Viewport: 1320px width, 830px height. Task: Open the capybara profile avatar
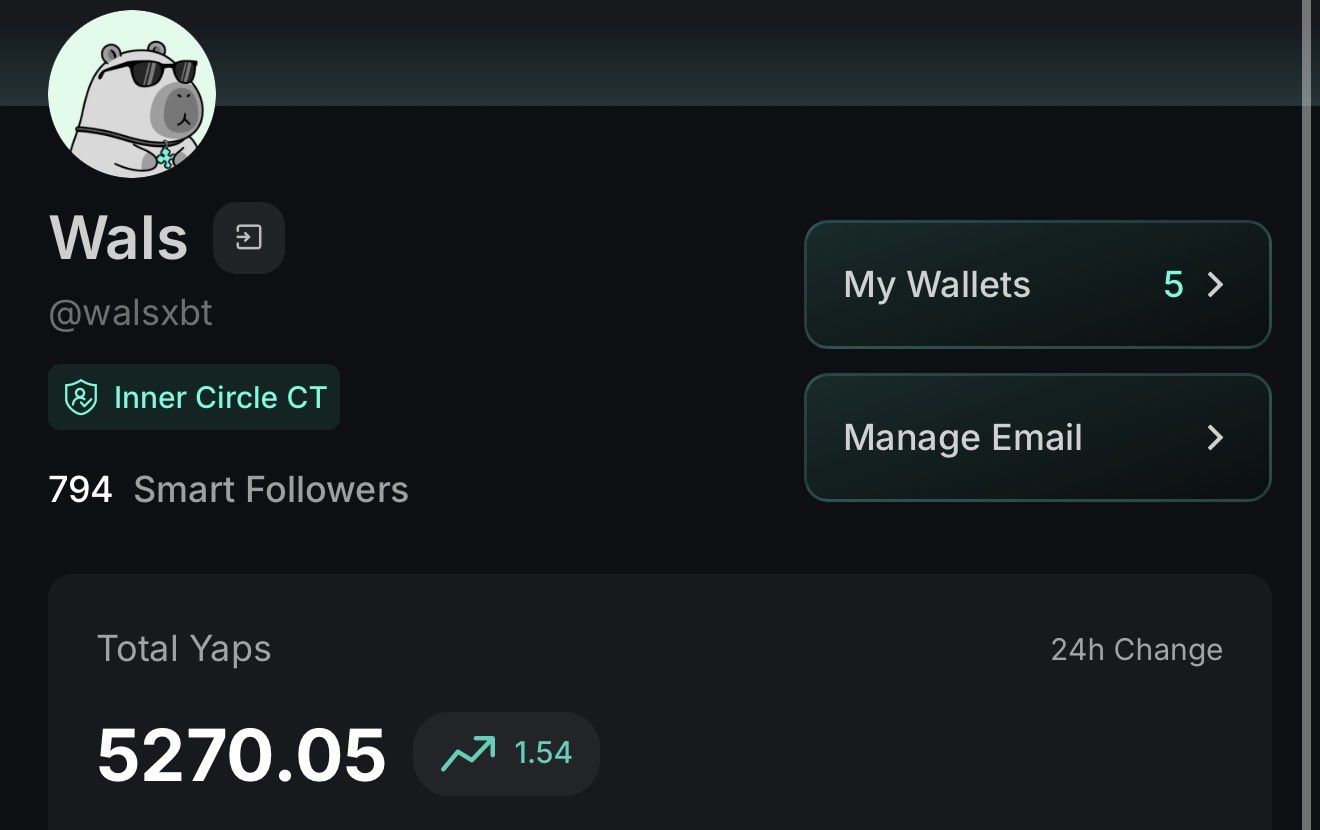(x=132, y=94)
